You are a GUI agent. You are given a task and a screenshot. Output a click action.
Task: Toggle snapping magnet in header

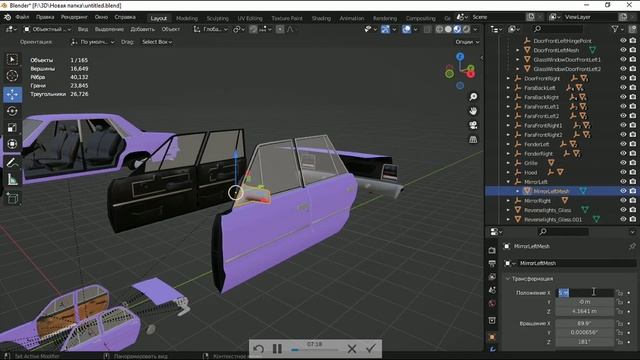(254, 29)
